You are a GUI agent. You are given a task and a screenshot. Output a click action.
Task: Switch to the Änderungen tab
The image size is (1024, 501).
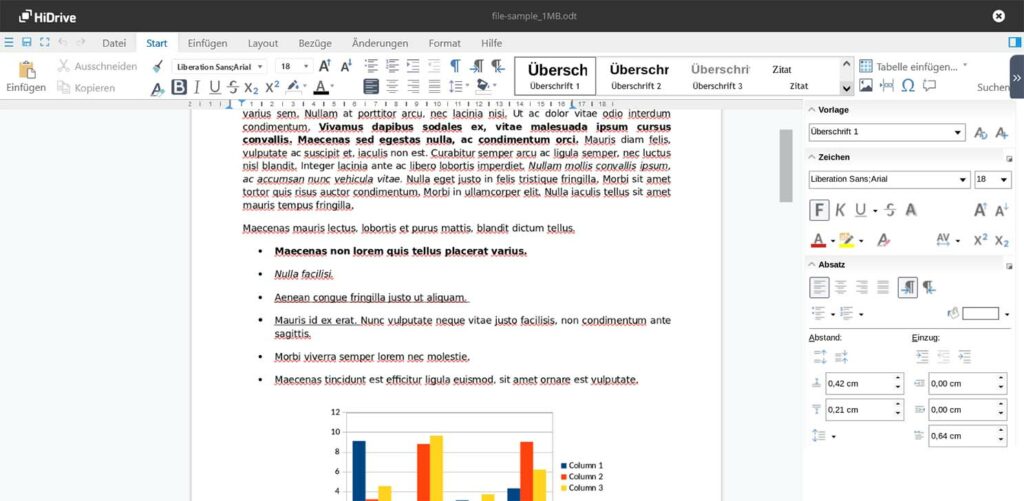pyautogui.click(x=380, y=43)
